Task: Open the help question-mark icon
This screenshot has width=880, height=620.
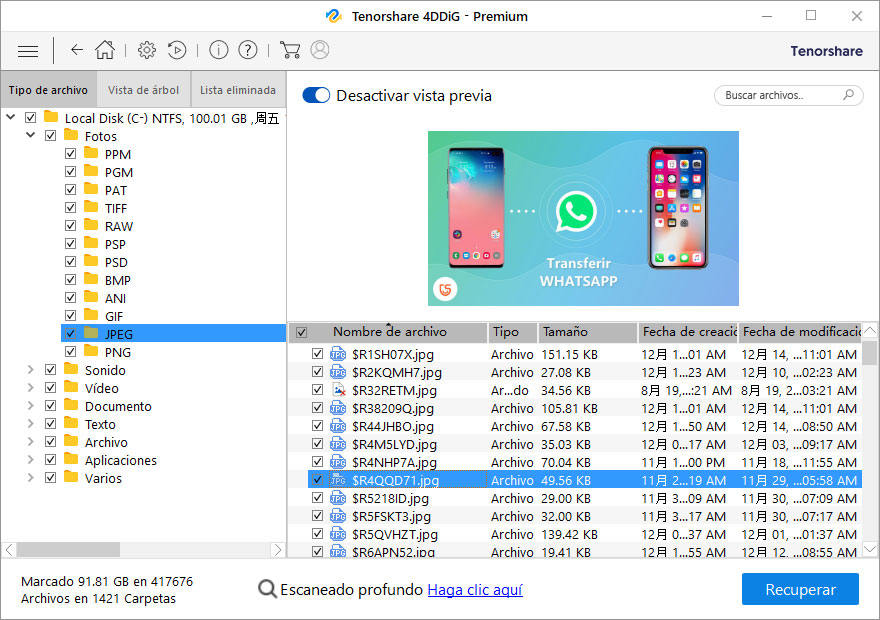Action: click(x=248, y=50)
